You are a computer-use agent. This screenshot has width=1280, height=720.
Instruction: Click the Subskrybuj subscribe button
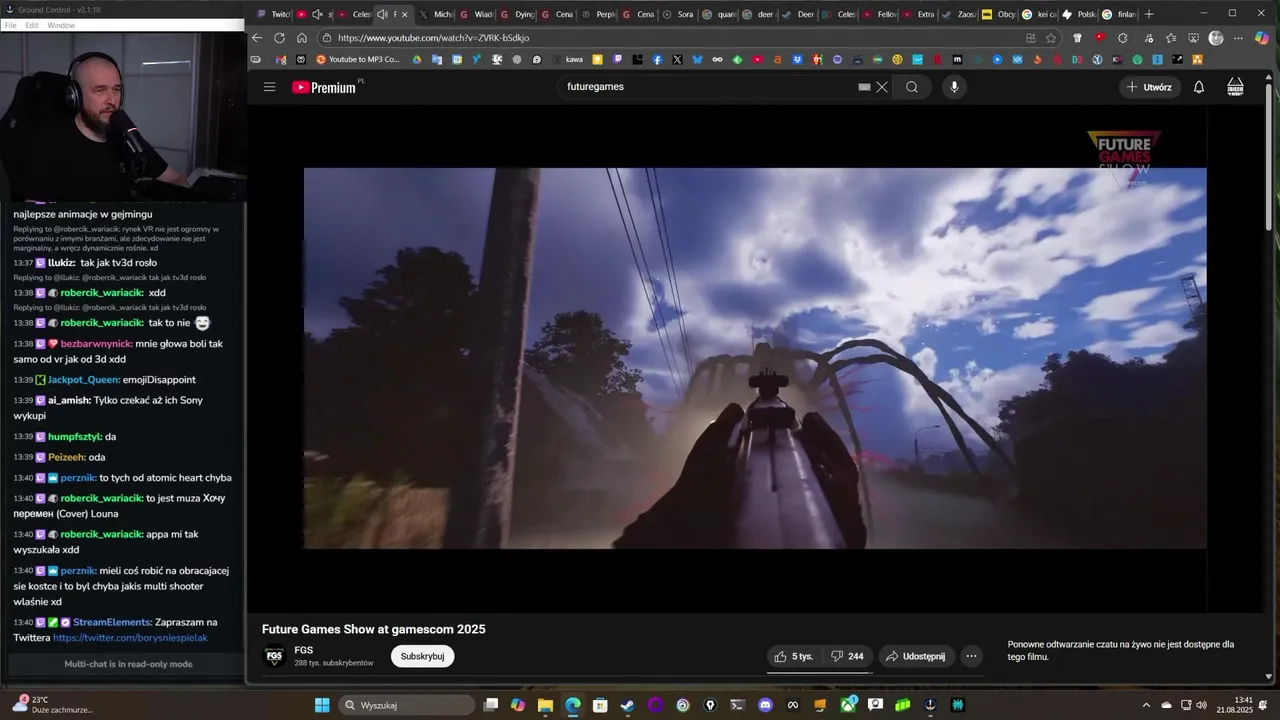(x=422, y=656)
